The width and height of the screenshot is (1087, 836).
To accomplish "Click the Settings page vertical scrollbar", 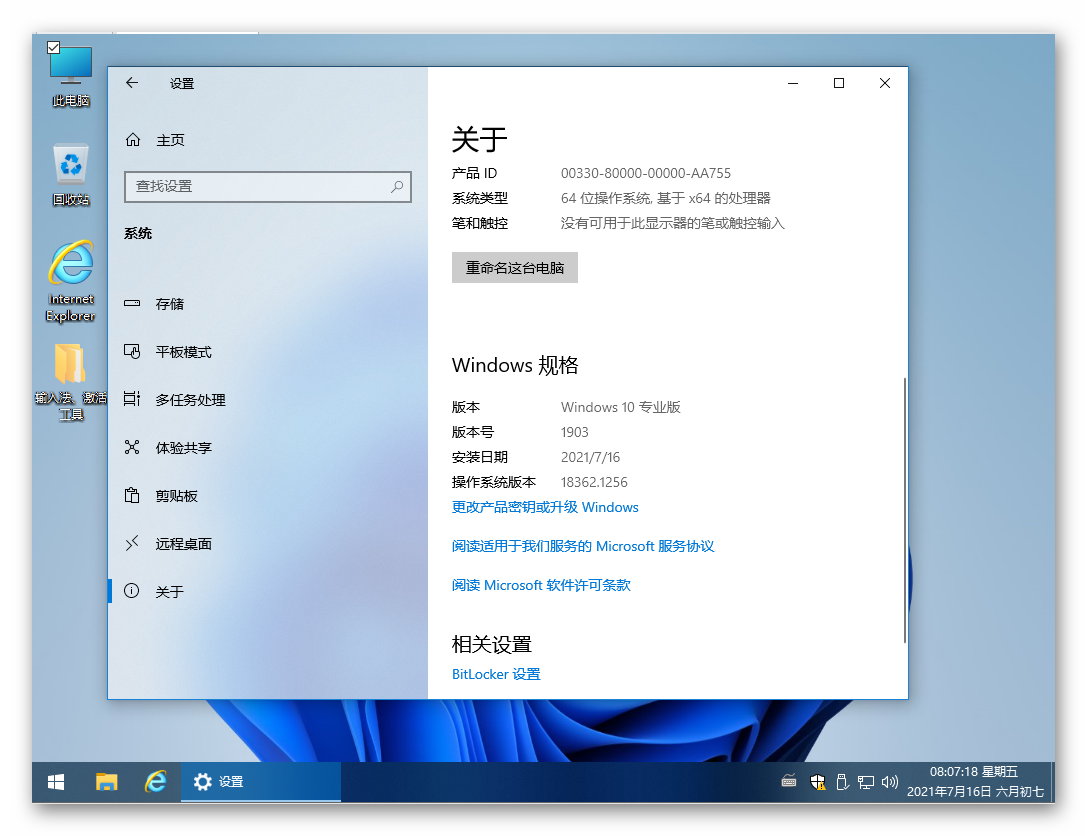I will (904, 510).
